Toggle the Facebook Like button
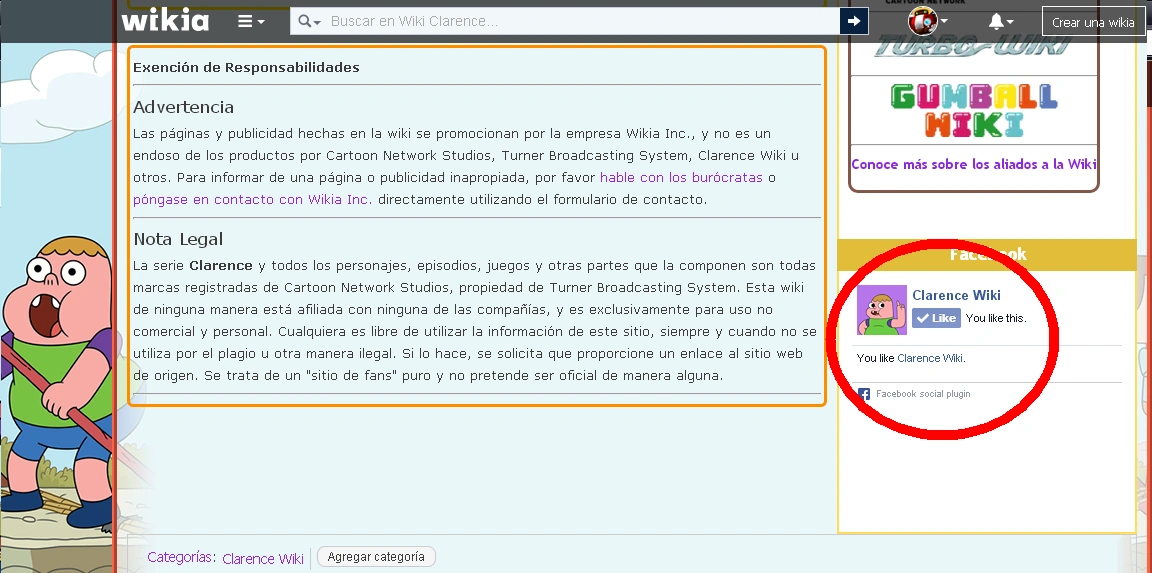Image resolution: width=1152 pixels, height=573 pixels. point(936,318)
